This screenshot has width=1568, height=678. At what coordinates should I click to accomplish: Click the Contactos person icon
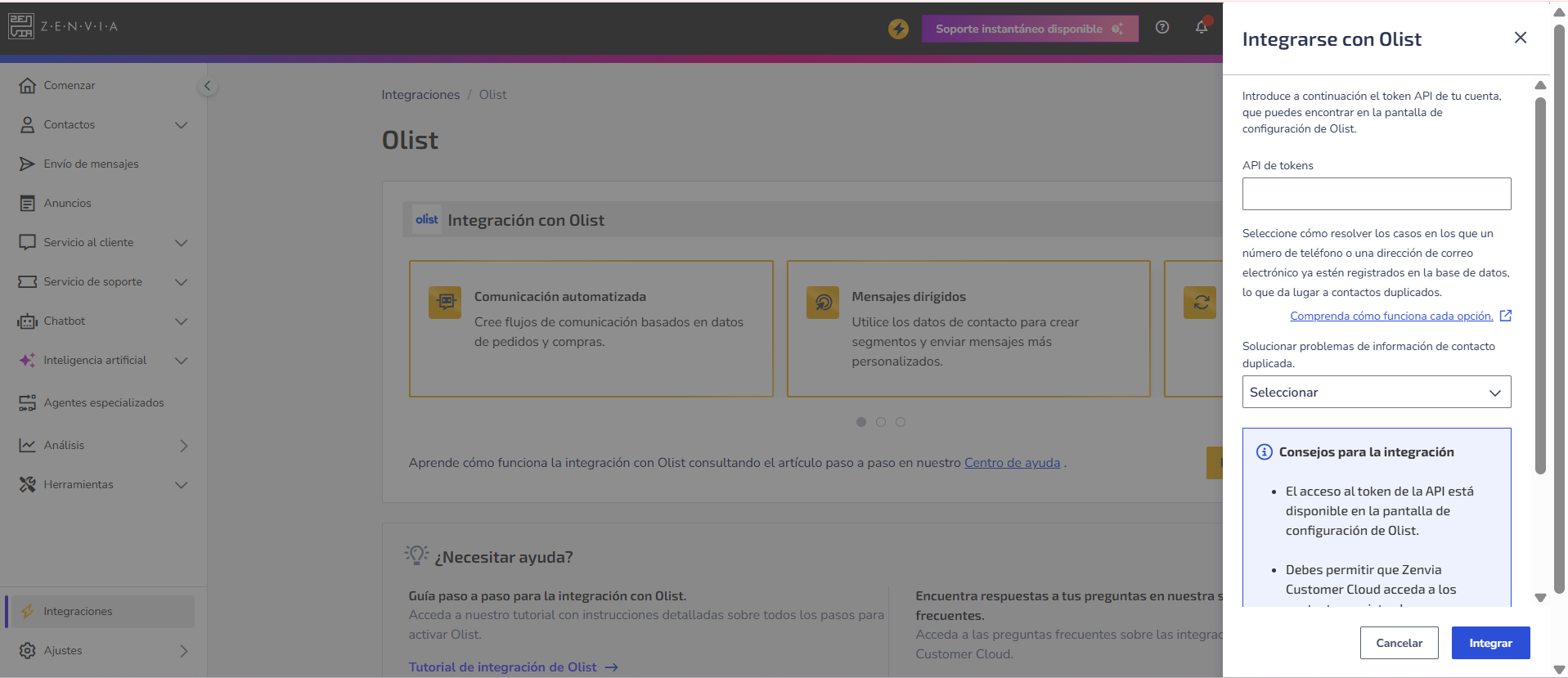point(27,124)
